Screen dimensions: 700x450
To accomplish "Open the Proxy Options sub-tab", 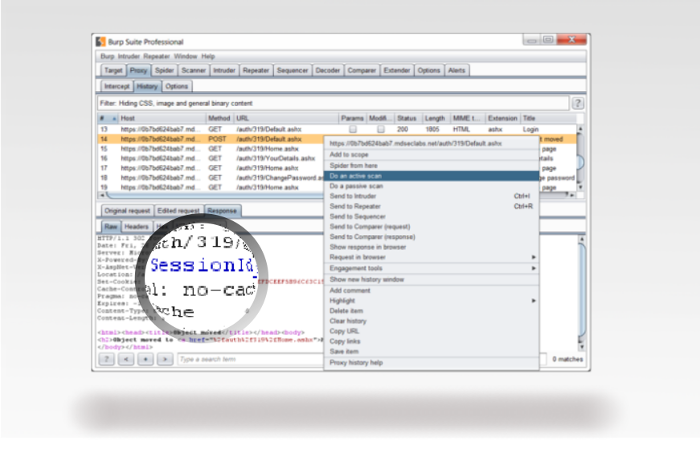I will click(176, 86).
